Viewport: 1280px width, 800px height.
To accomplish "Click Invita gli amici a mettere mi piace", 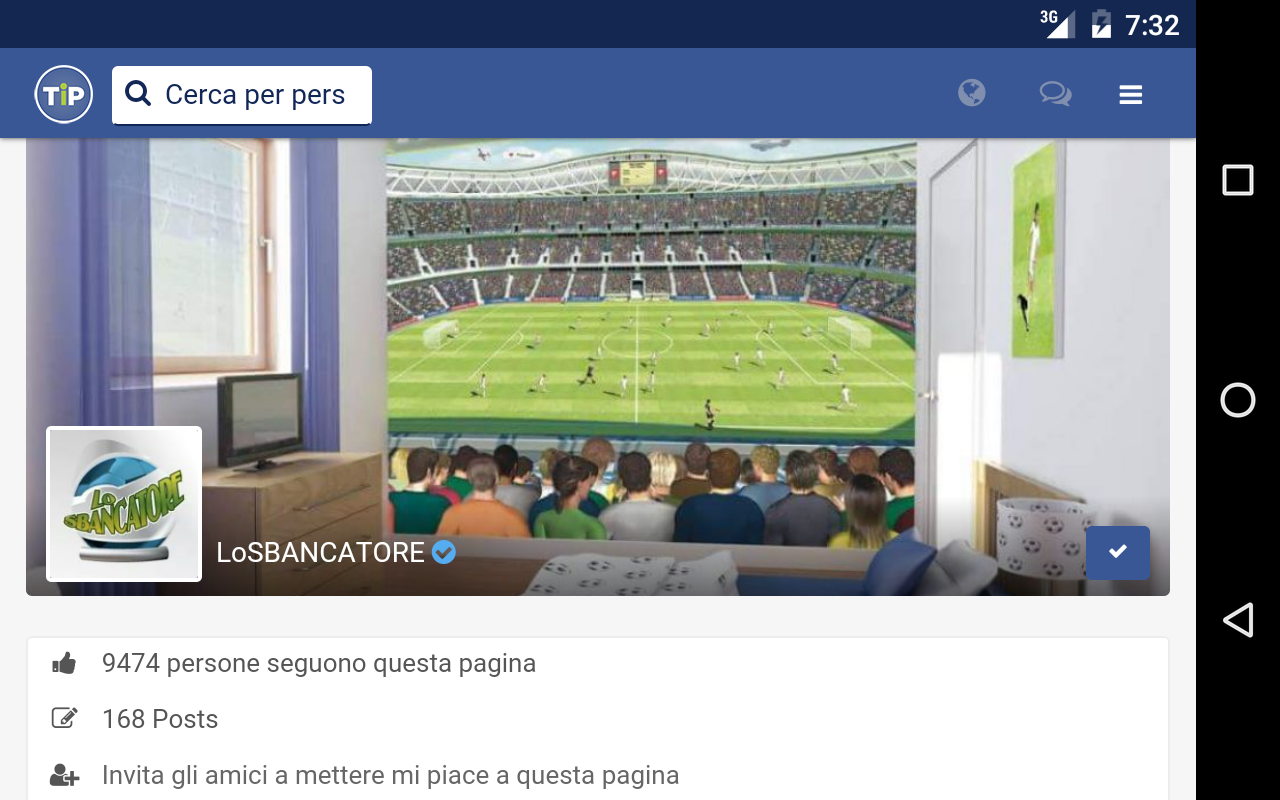I will click(x=391, y=775).
